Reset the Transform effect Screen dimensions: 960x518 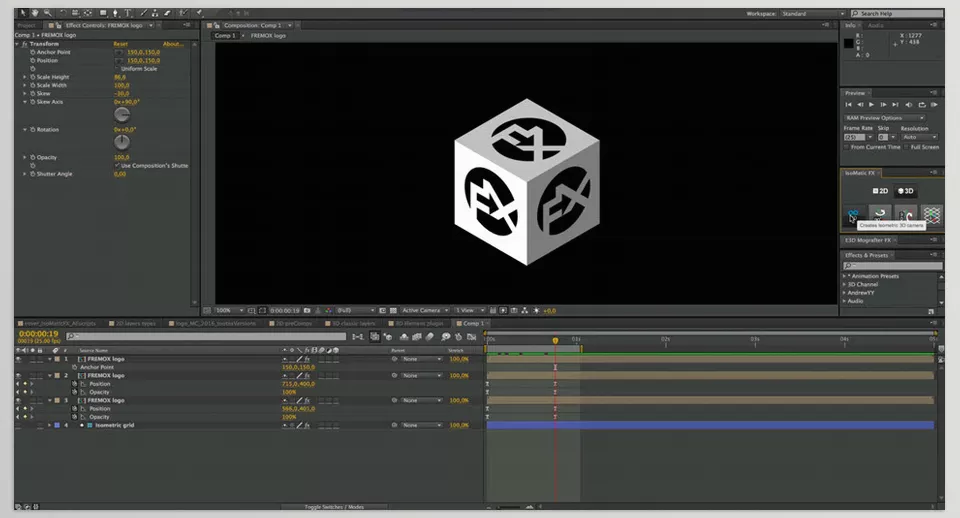121,44
